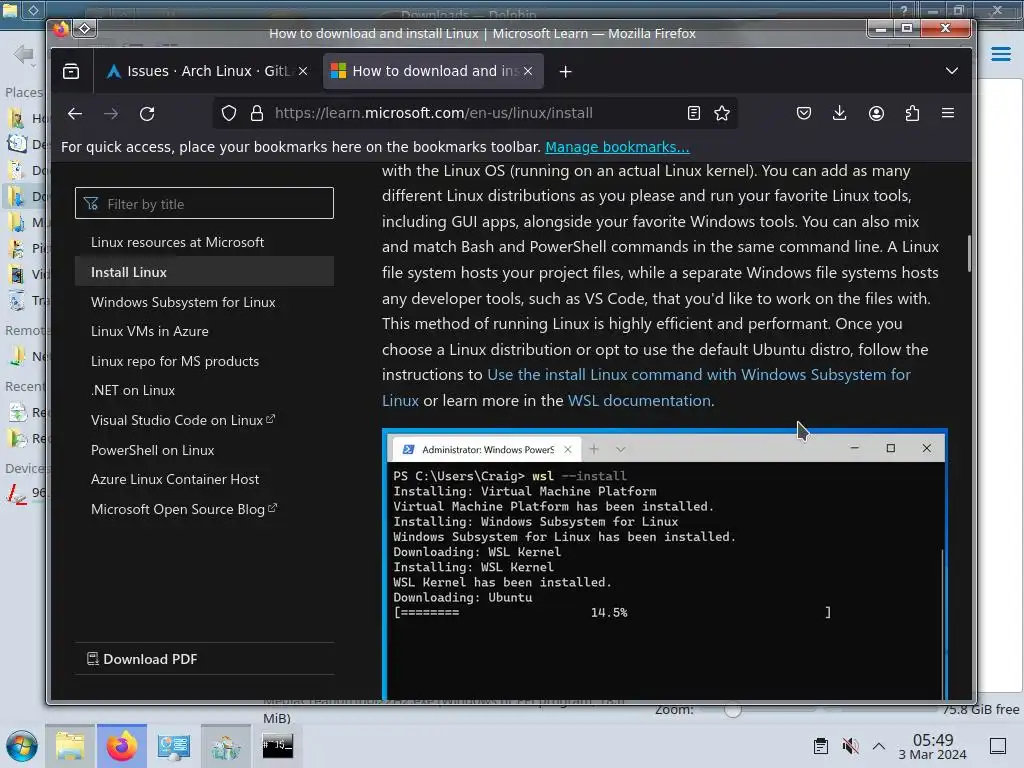Bookmark this page with the star
The width and height of the screenshot is (1024, 768).
(x=722, y=114)
